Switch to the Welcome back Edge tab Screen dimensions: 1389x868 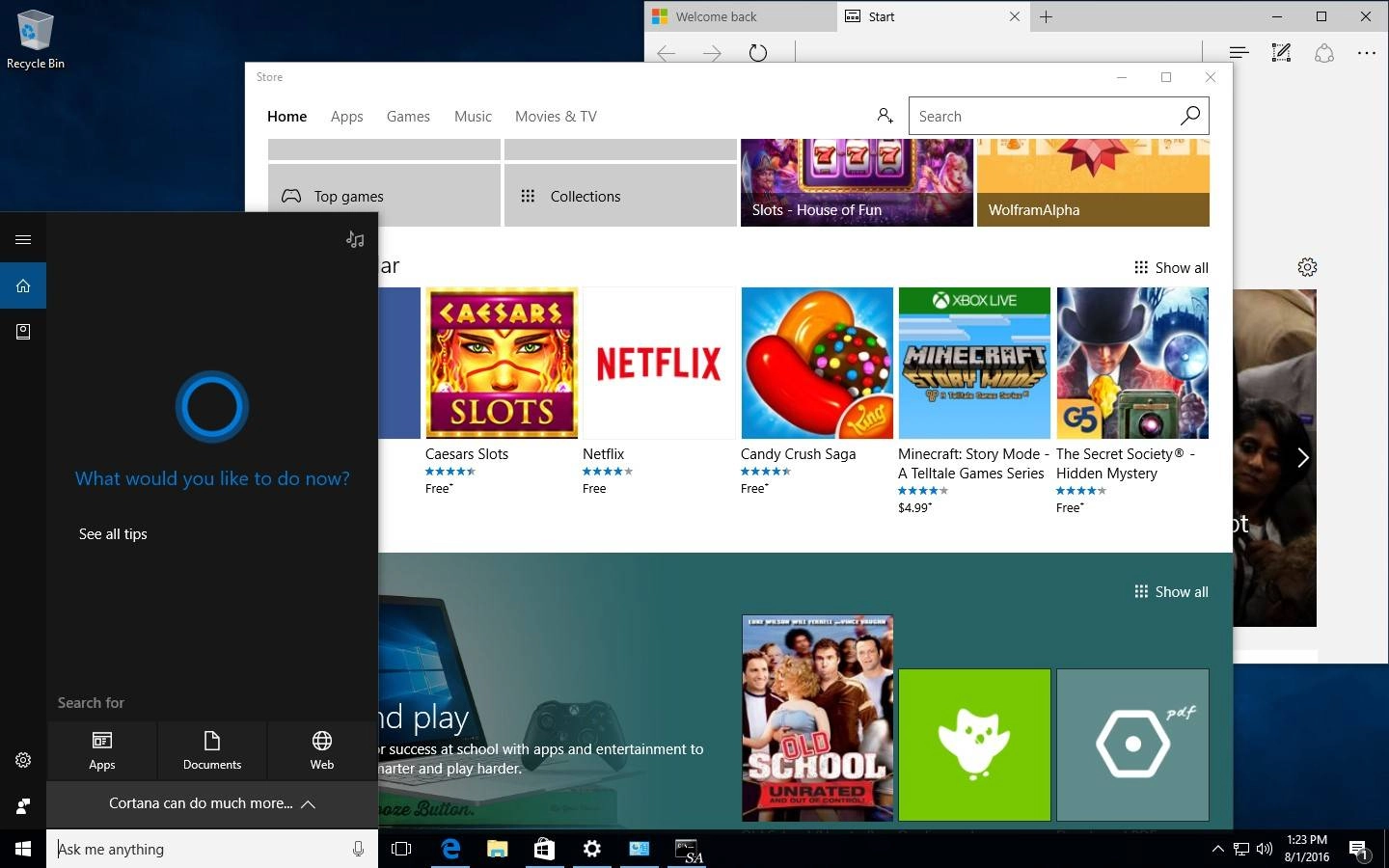741,16
